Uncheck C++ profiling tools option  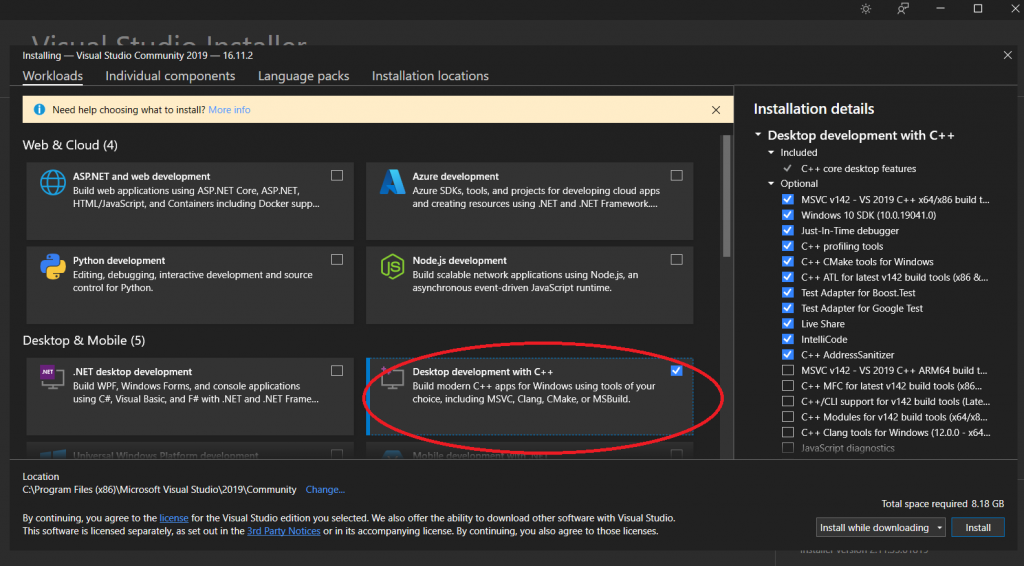pos(788,246)
